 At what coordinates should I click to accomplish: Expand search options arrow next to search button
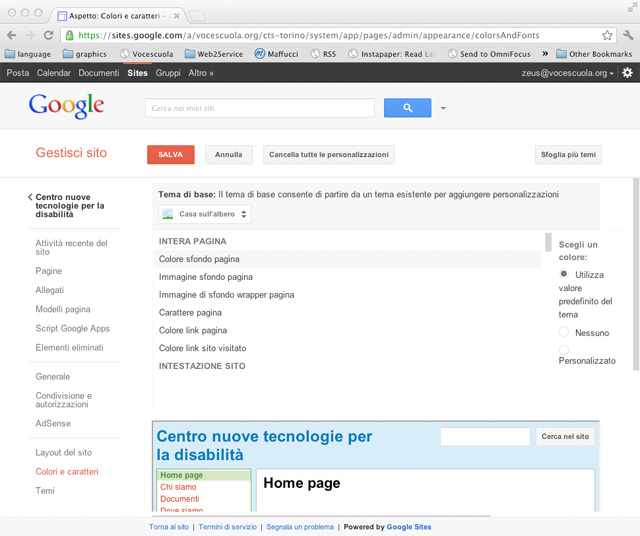coord(443,108)
